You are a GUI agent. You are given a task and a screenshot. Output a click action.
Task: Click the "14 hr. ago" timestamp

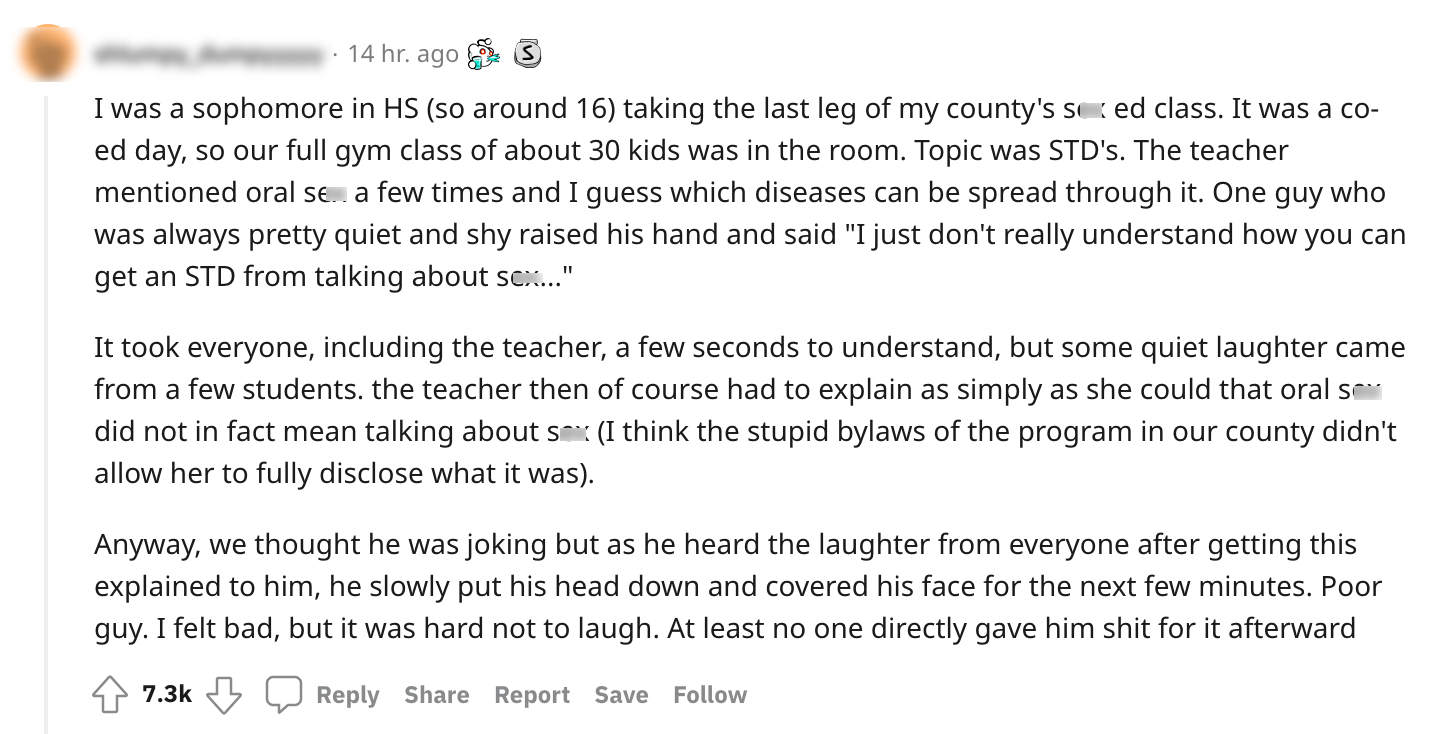pyautogui.click(x=403, y=54)
